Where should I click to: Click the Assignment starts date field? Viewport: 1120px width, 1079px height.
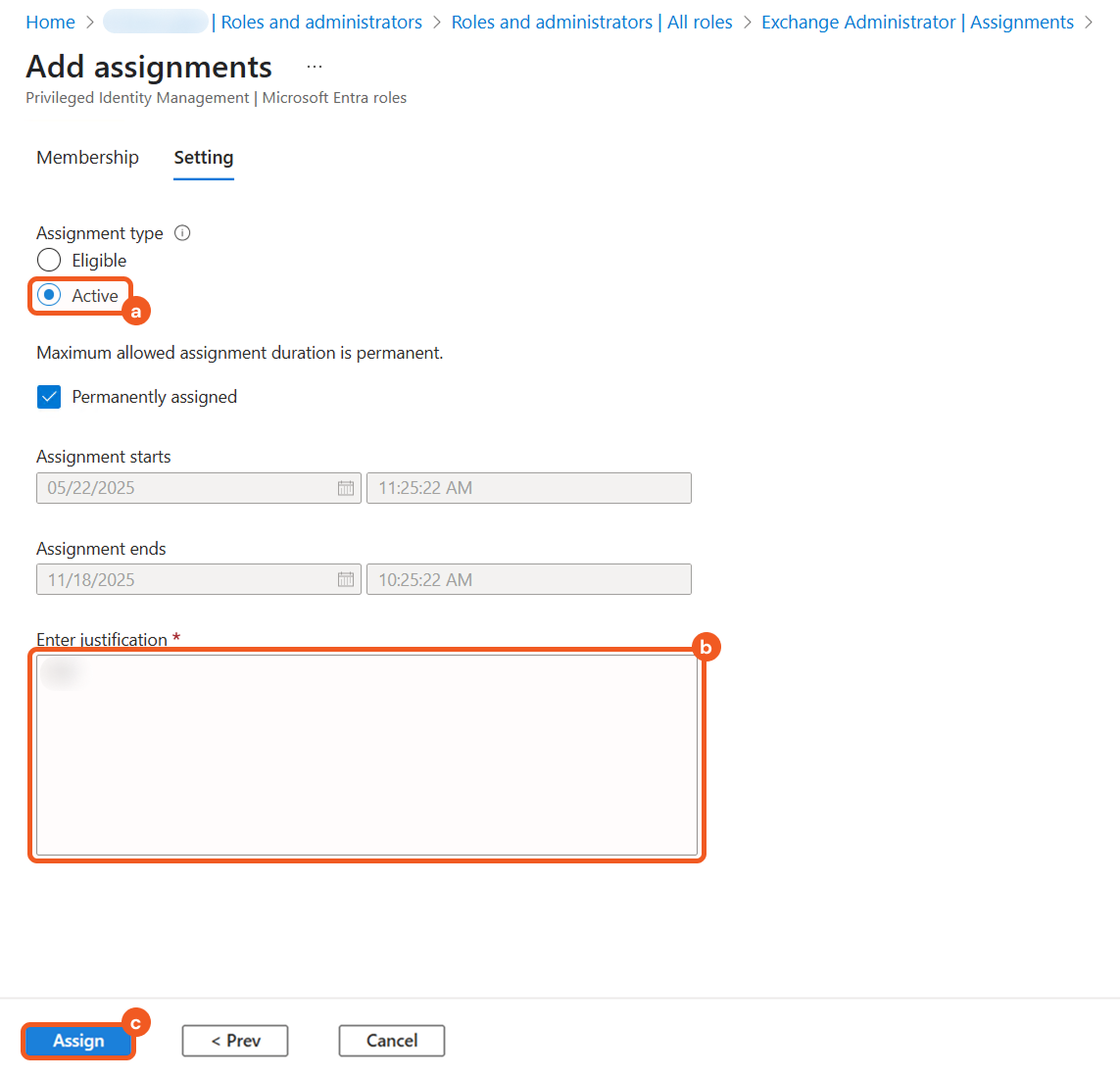click(x=186, y=488)
